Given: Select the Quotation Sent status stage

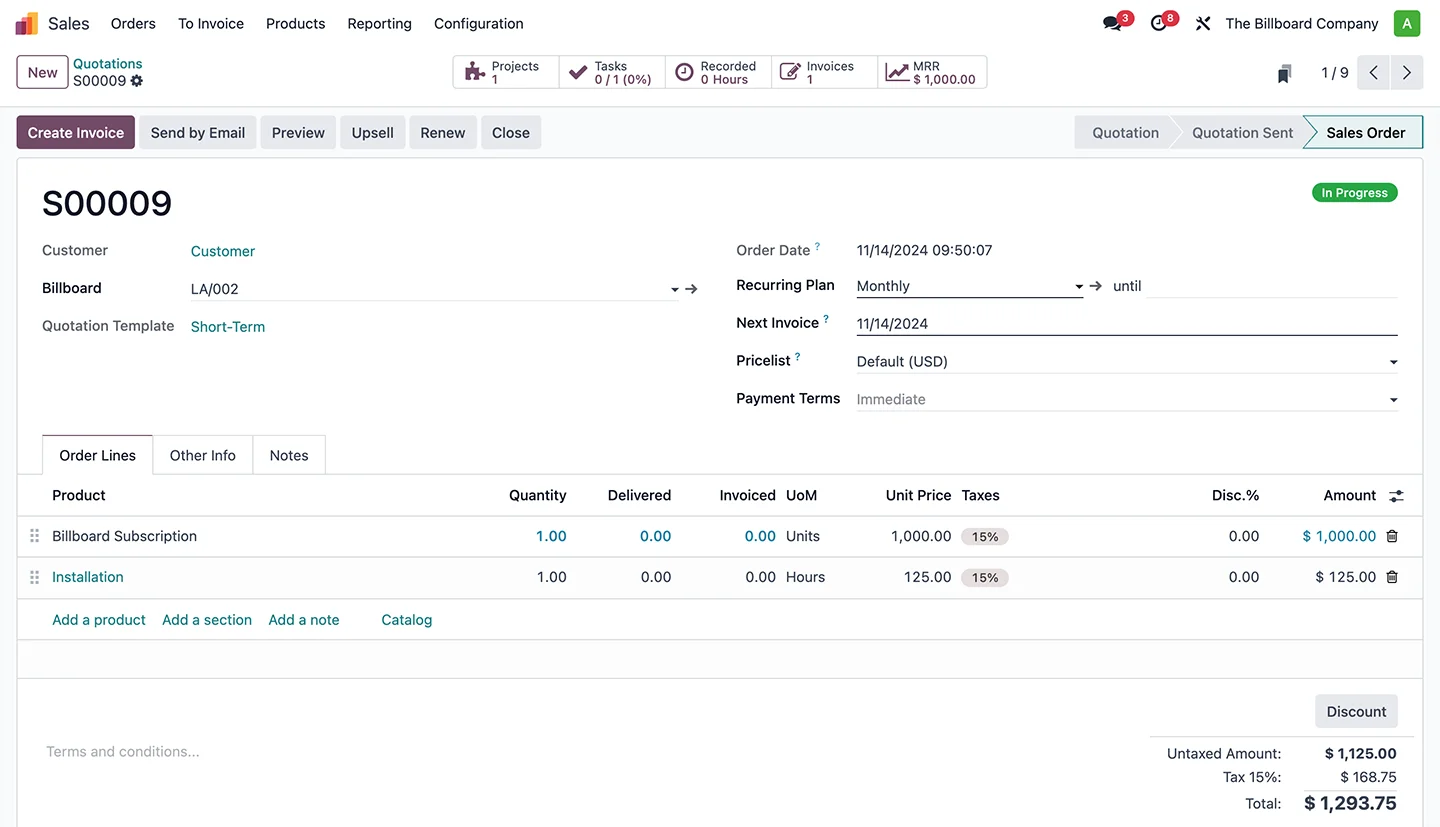Looking at the screenshot, I should pyautogui.click(x=1242, y=133).
